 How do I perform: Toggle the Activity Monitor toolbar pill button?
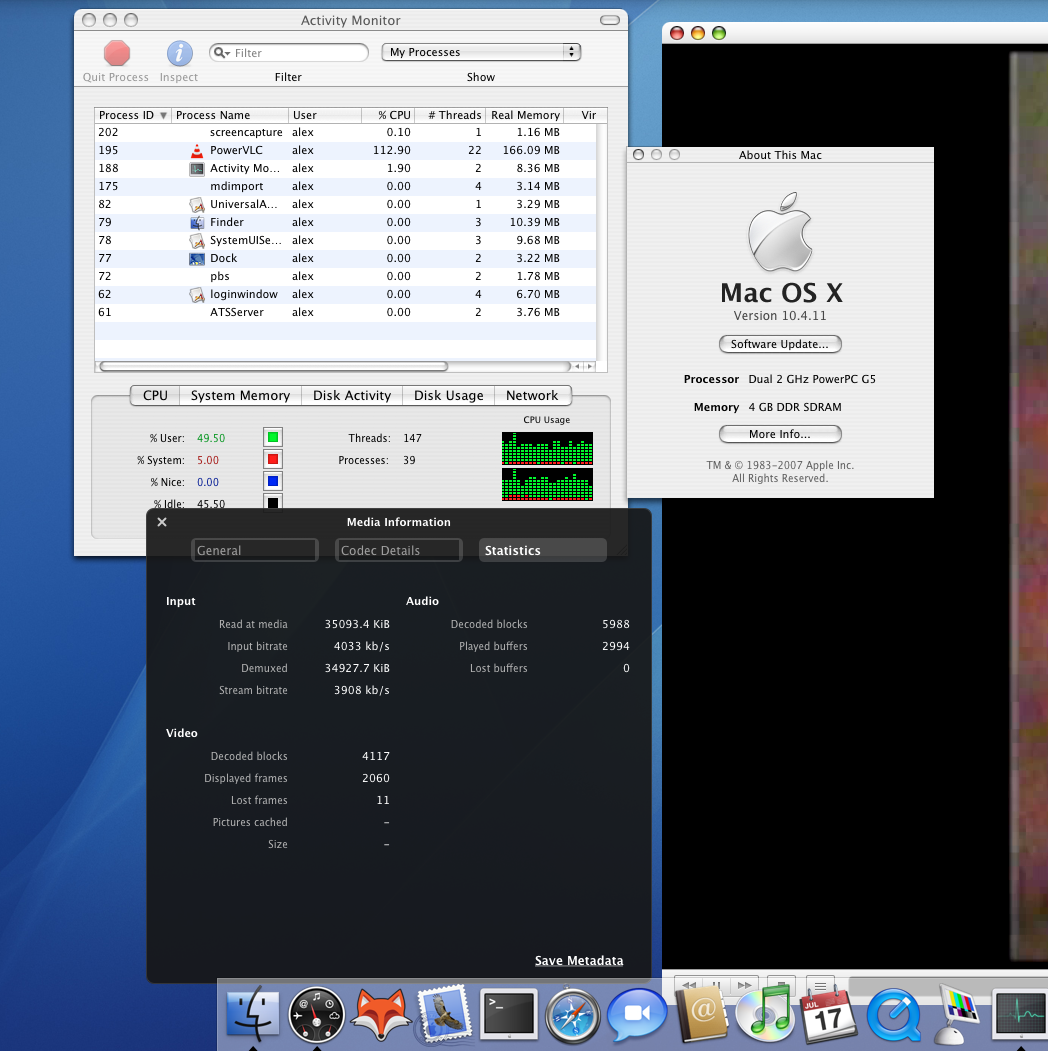(x=610, y=20)
